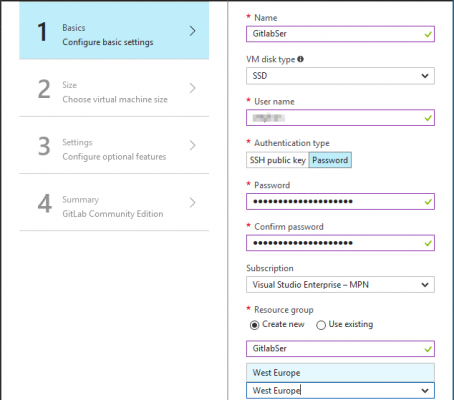Select the highlighted West Europe suggestion
This screenshot has width=454, height=400.
tap(340, 373)
